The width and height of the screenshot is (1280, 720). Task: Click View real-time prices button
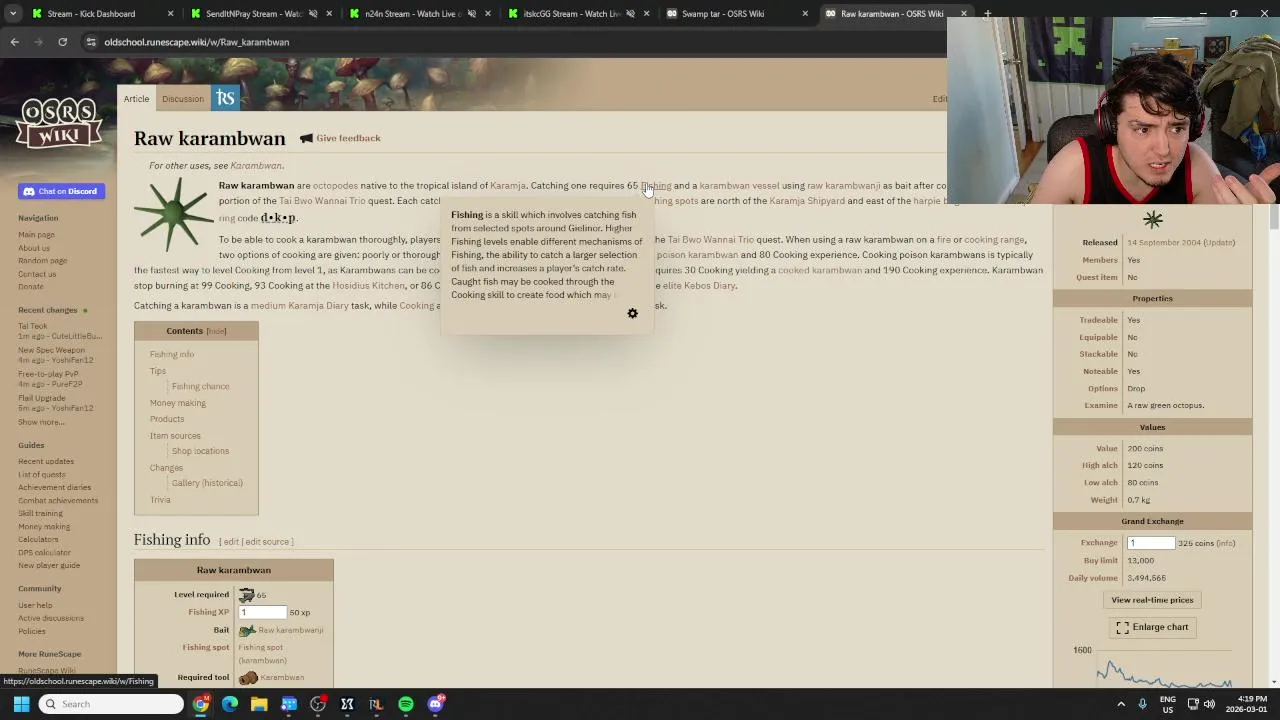[x=1152, y=600]
